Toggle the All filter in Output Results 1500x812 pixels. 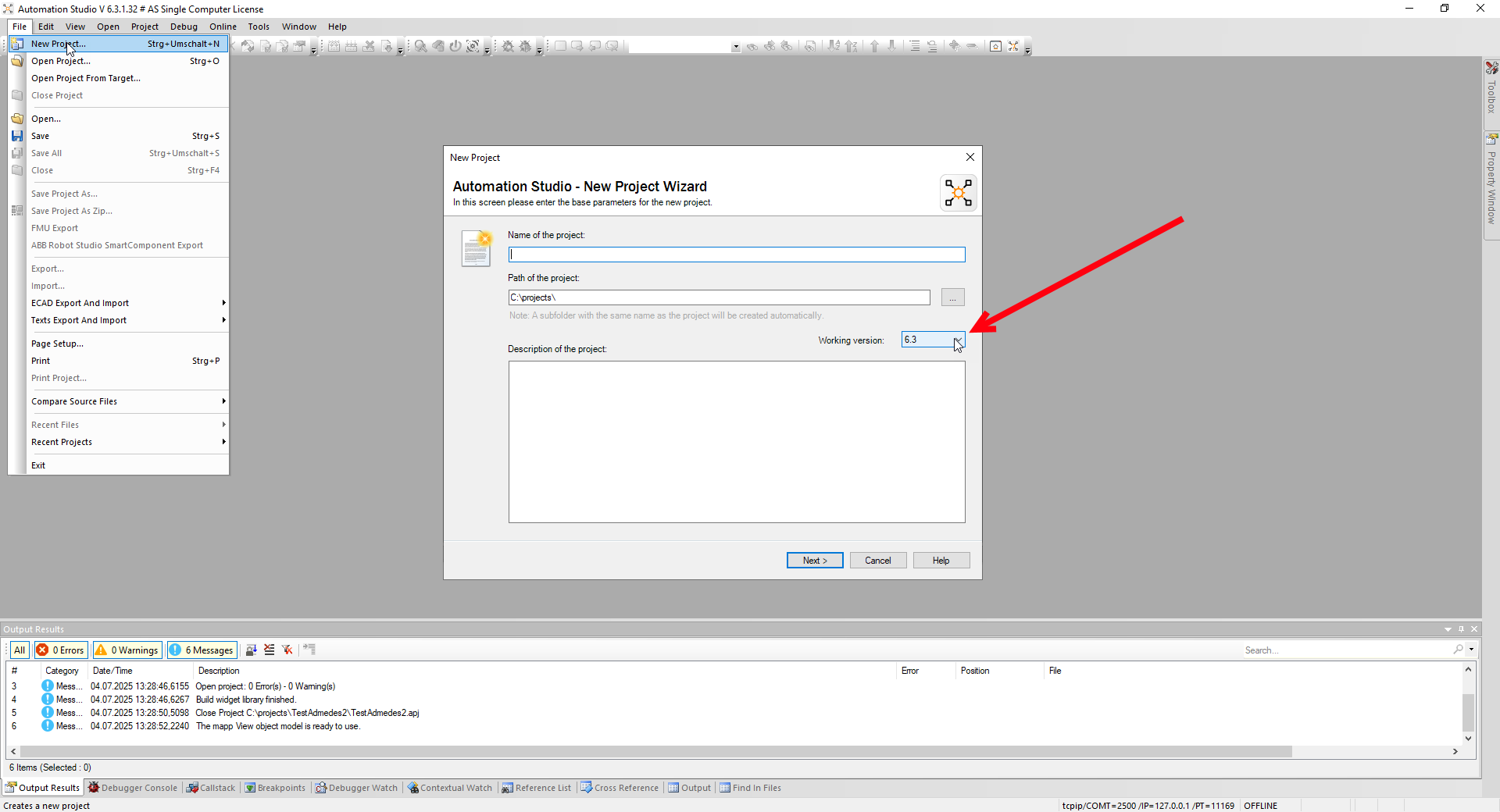tap(20, 650)
